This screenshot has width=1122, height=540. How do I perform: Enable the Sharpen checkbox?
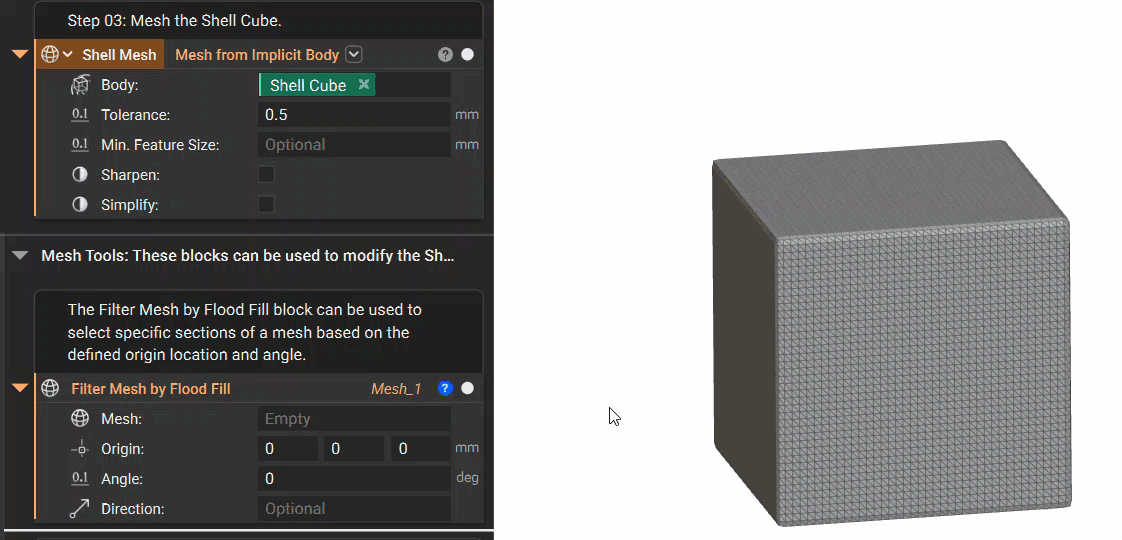pyautogui.click(x=266, y=175)
